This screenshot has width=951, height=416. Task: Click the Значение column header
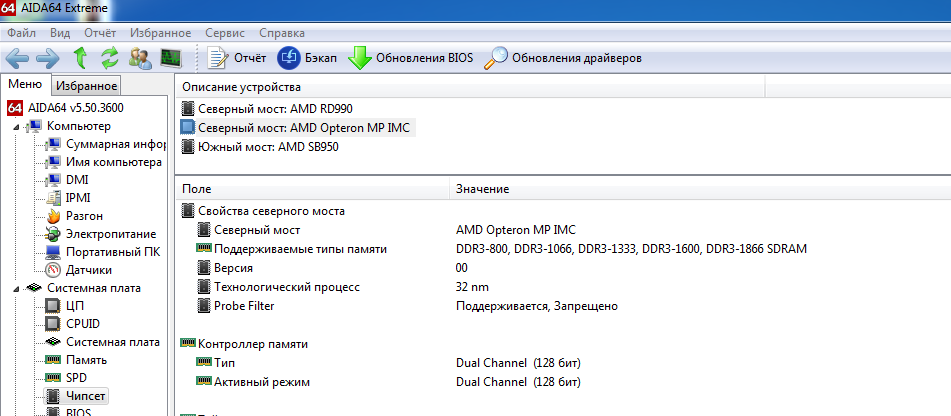click(483, 189)
